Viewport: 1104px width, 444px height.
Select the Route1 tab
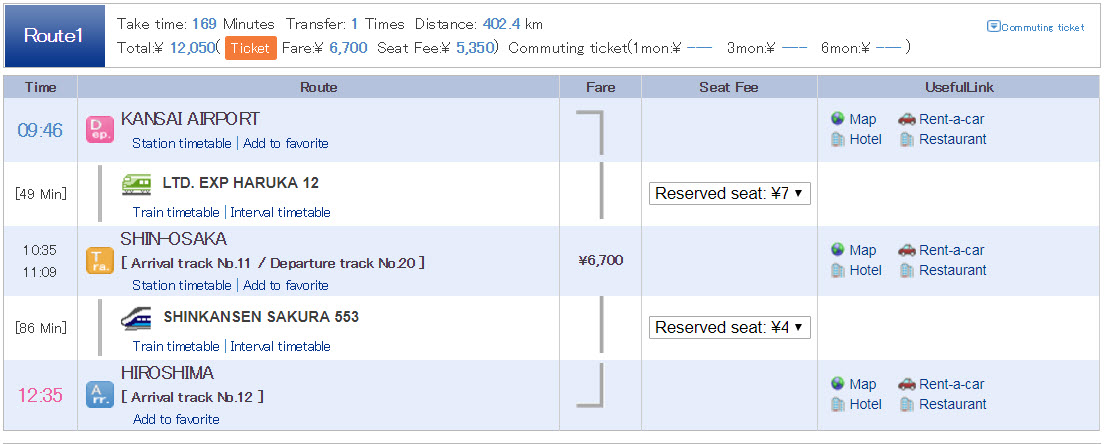coord(54,36)
